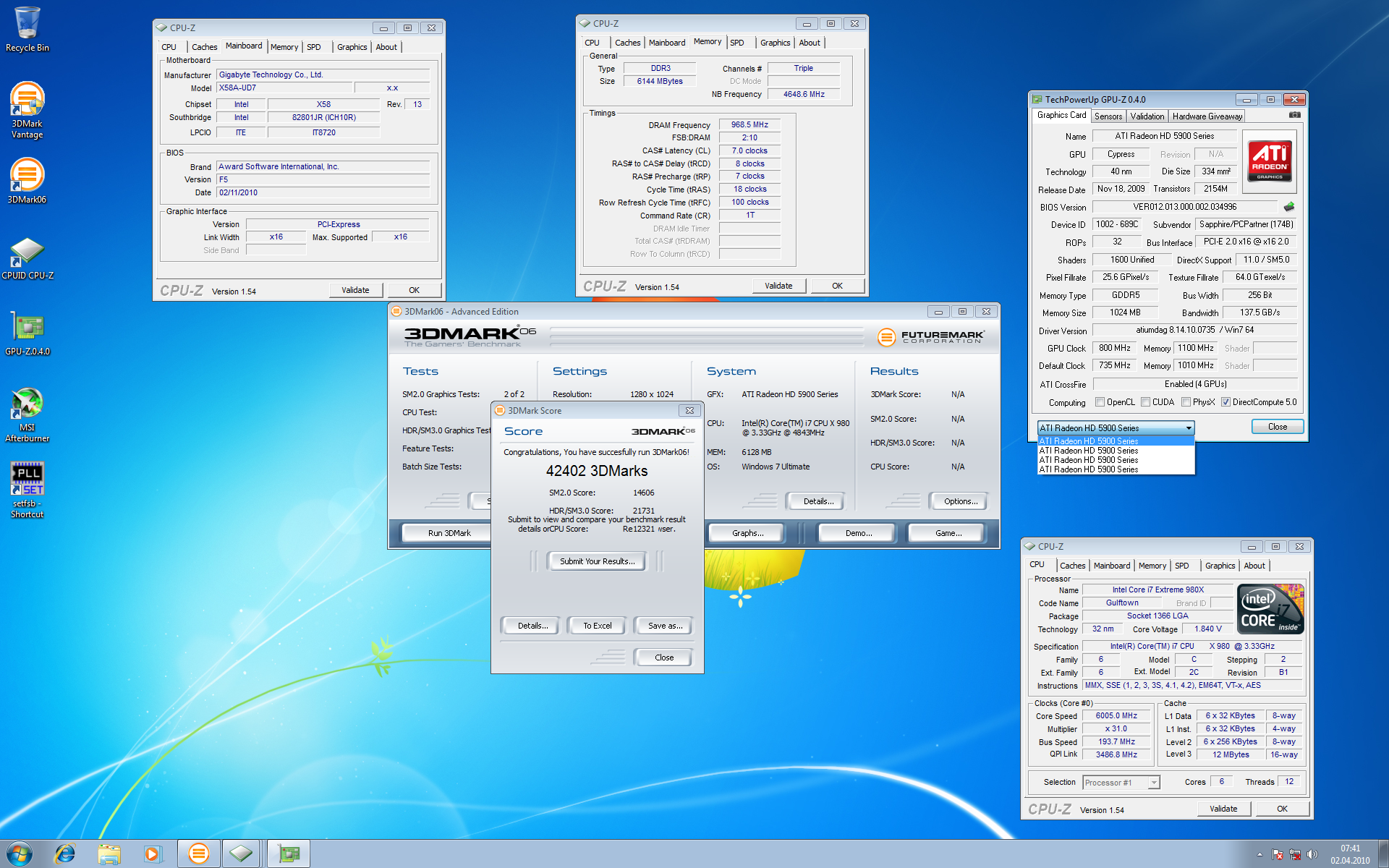1389x868 pixels.
Task: Switch to 3DMark06 taskbar button
Action: 198,854
